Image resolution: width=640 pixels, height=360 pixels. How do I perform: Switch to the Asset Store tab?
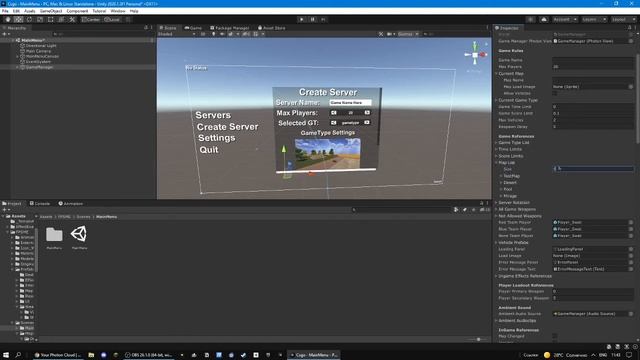tap(272, 28)
